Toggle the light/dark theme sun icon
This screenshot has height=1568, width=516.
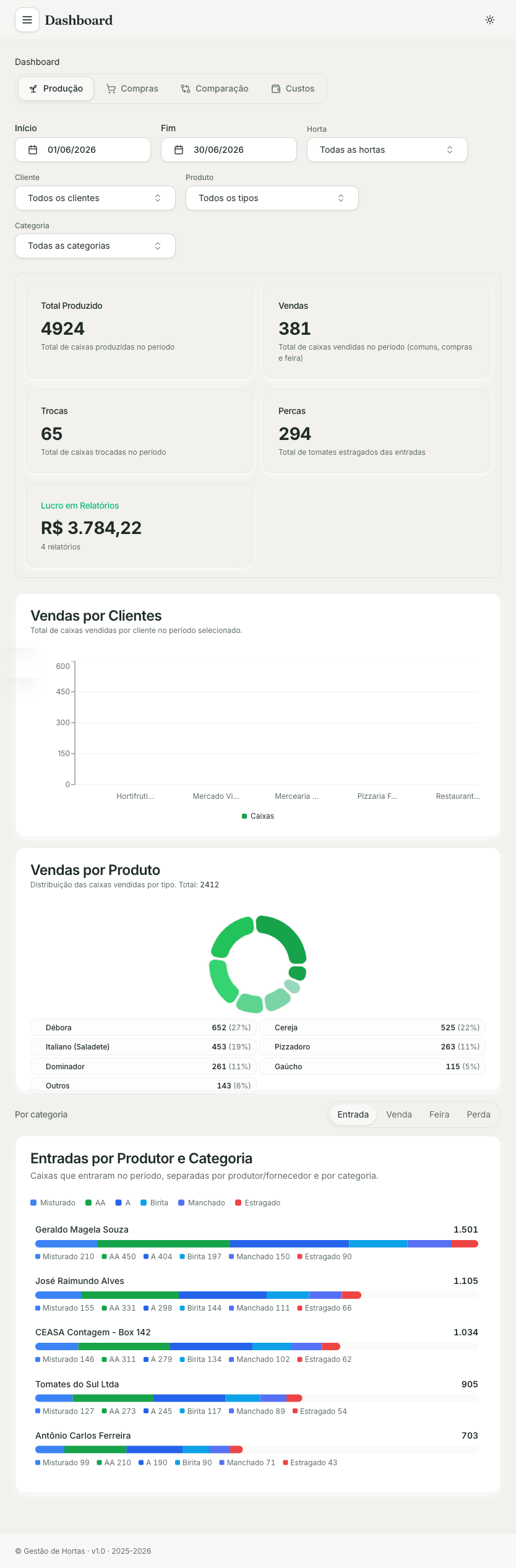click(x=490, y=20)
